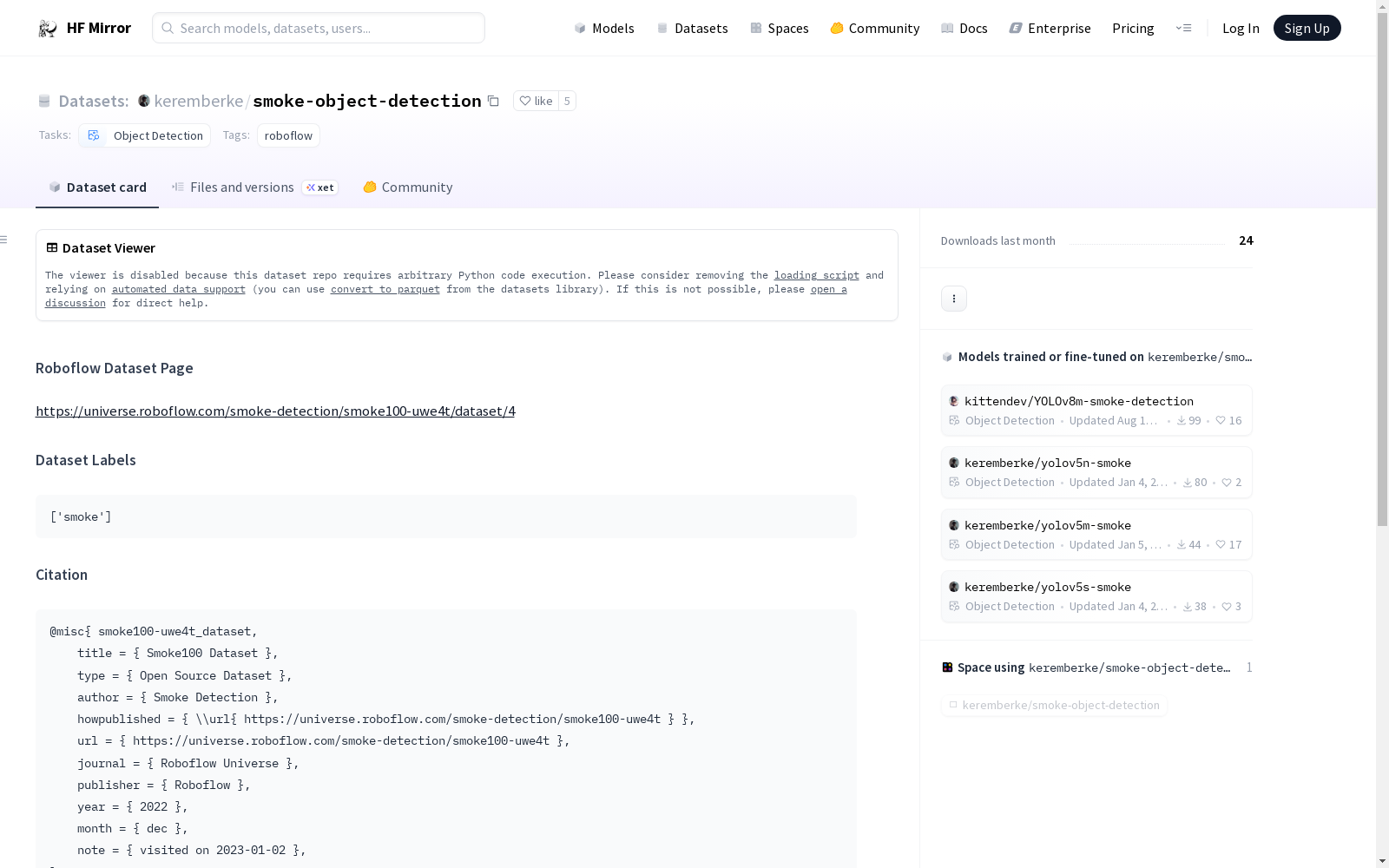Click the citation line 'publisher = { Roboflow }'

pos(164,785)
